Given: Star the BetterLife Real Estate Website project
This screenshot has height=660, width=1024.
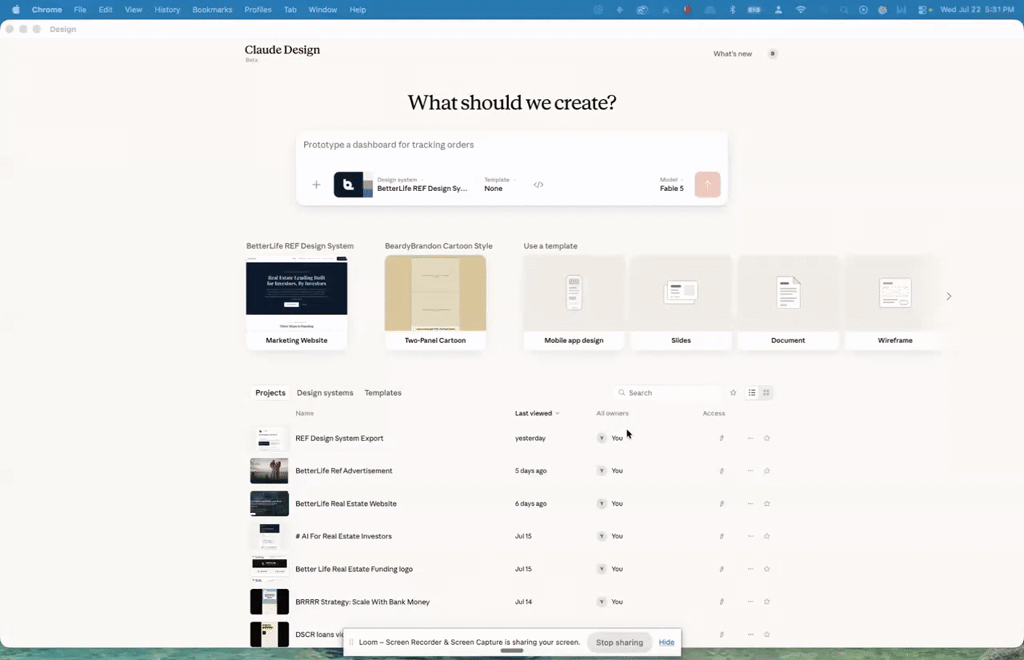Looking at the screenshot, I should tap(767, 503).
